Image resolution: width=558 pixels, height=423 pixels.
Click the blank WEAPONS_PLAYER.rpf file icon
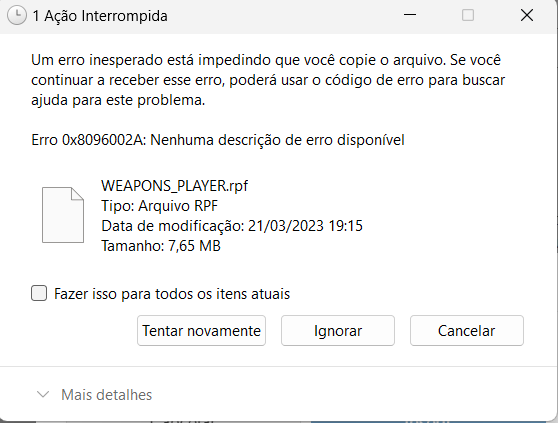pyautogui.click(x=63, y=215)
